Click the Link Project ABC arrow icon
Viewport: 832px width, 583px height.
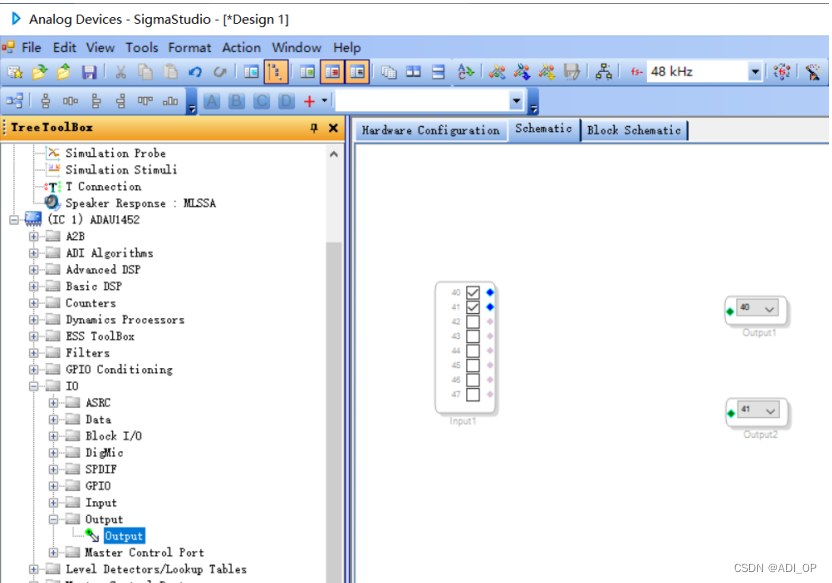[x=466, y=72]
